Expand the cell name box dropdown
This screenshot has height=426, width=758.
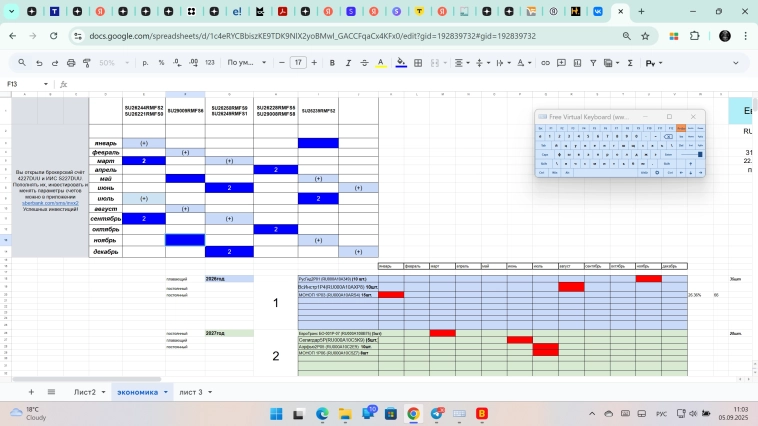(x=46, y=84)
